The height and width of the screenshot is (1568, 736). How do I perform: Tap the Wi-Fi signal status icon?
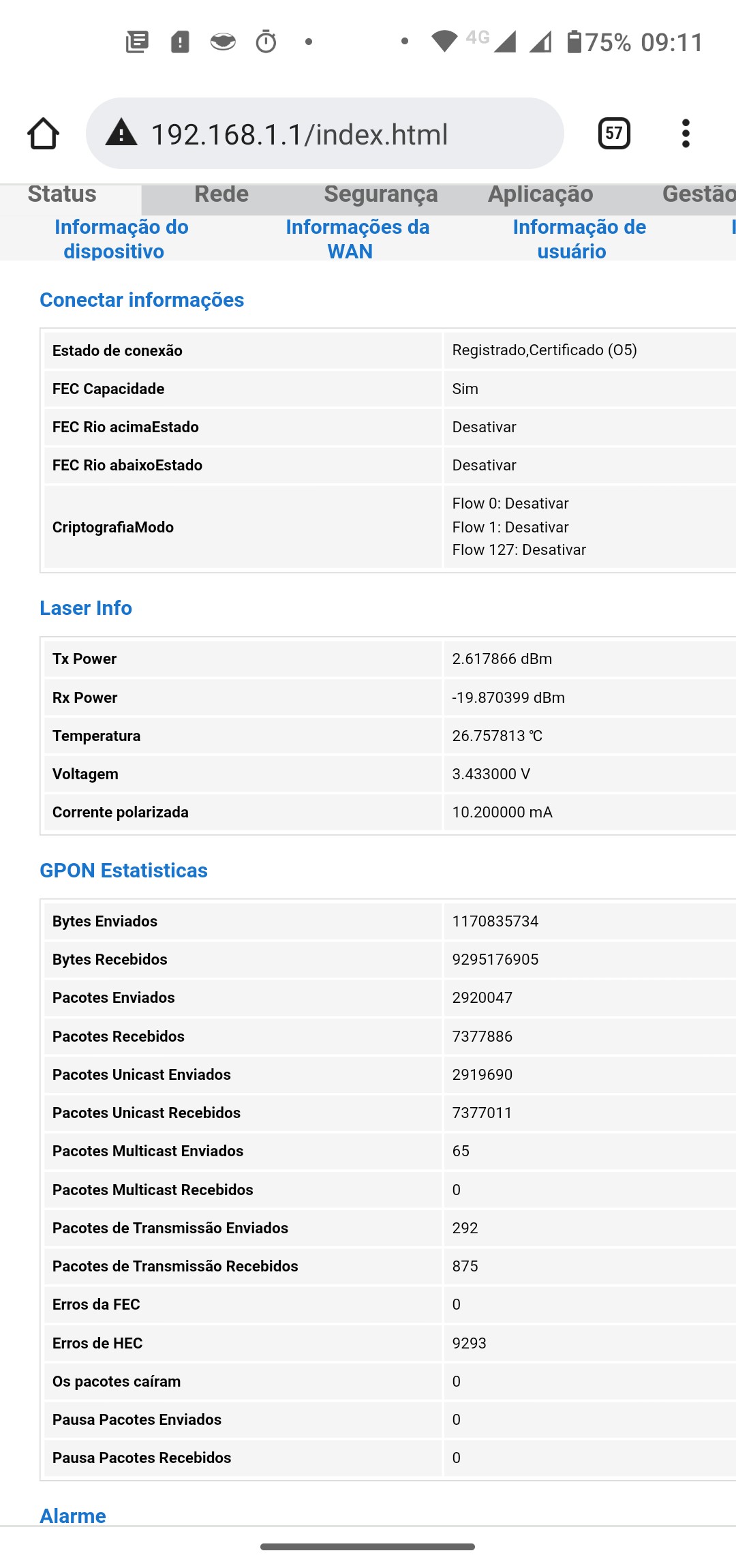[x=444, y=42]
